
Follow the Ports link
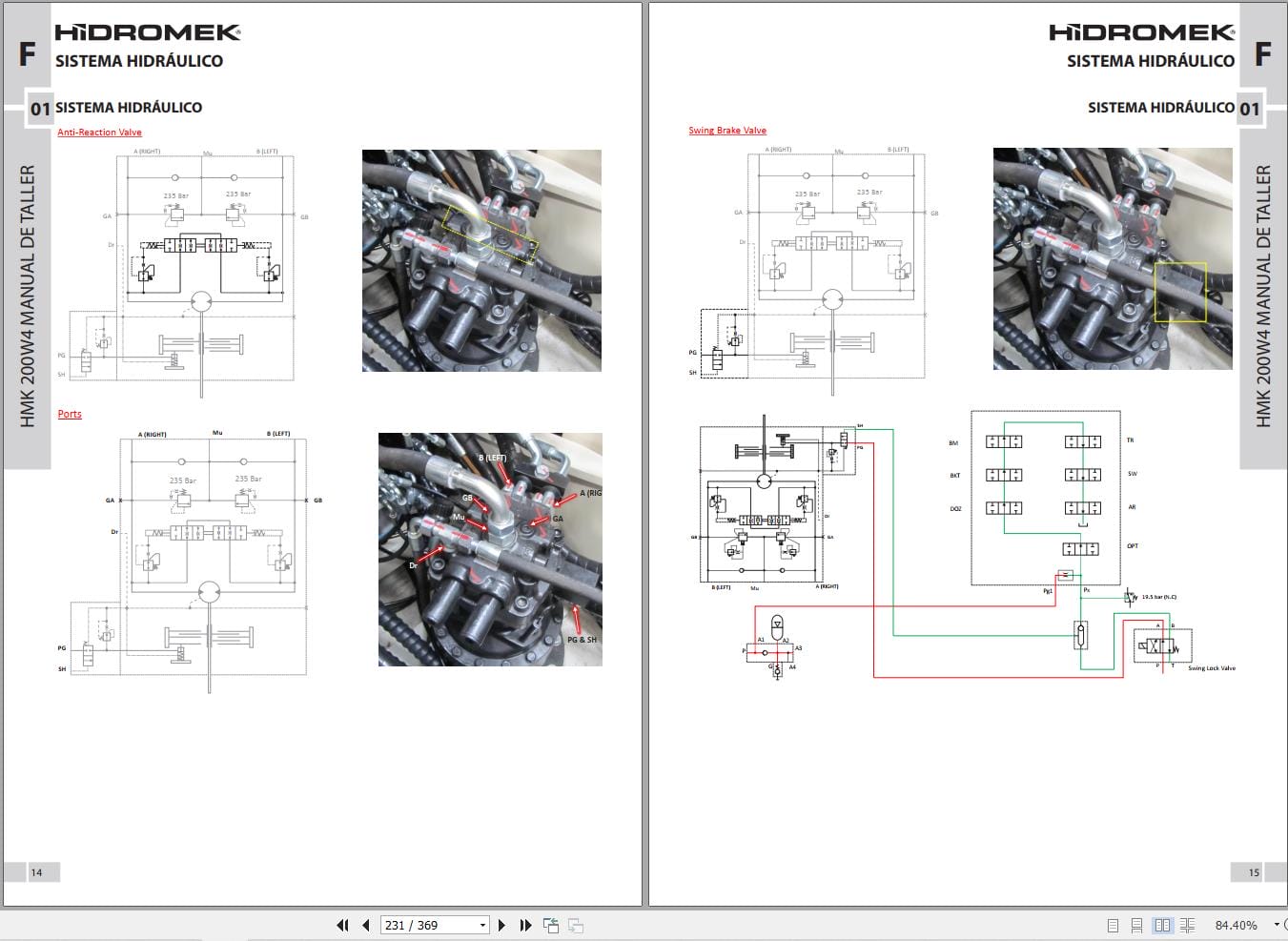coord(69,414)
